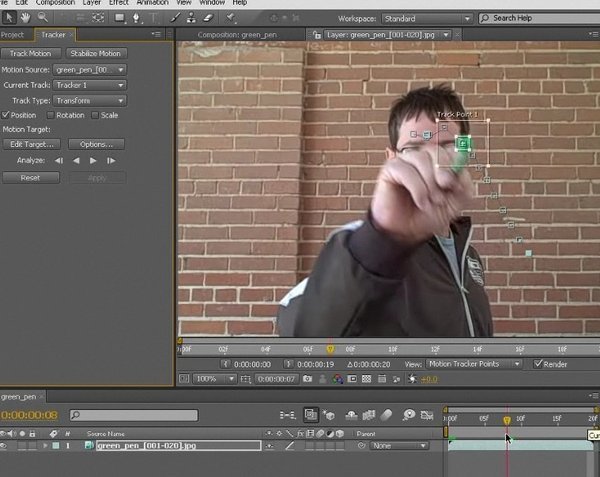Select the Hand tool in toolbar
Viewport: 600px width, 477px height.
(x=25, y=17)
